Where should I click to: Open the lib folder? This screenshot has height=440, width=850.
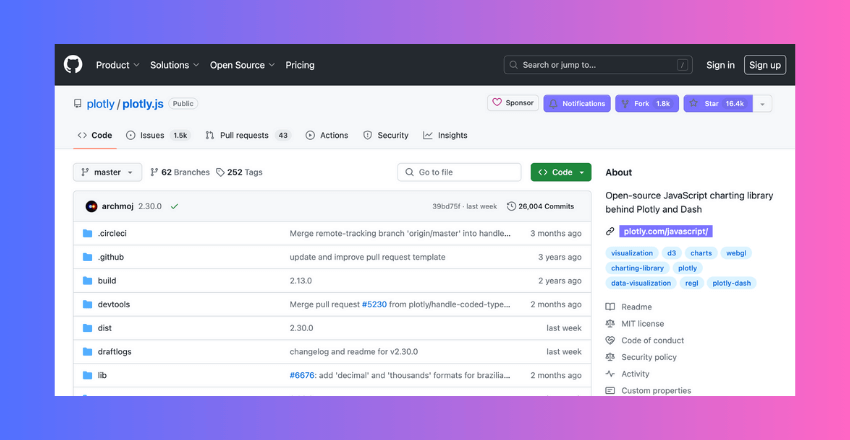102,376
